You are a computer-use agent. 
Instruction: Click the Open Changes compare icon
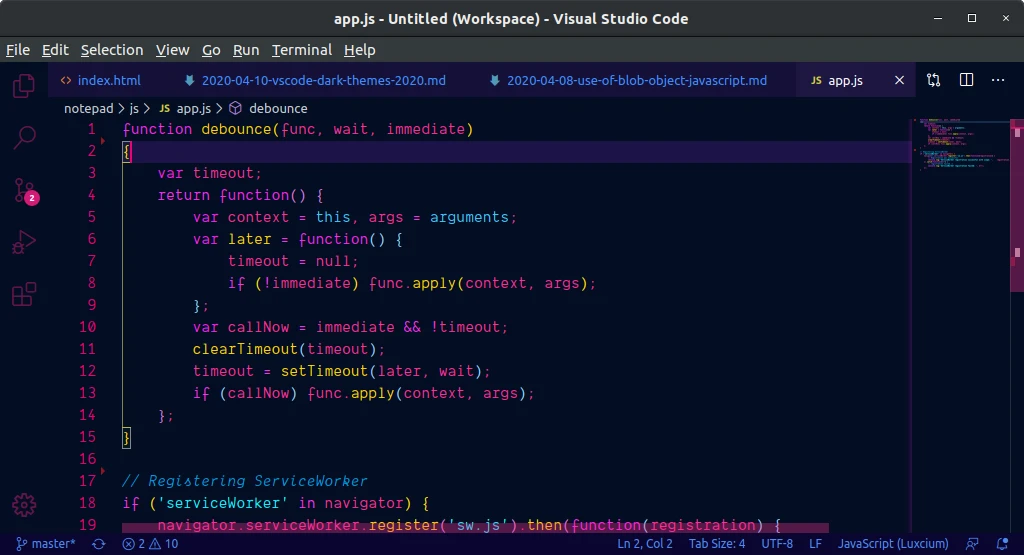[x=934, y=80]
